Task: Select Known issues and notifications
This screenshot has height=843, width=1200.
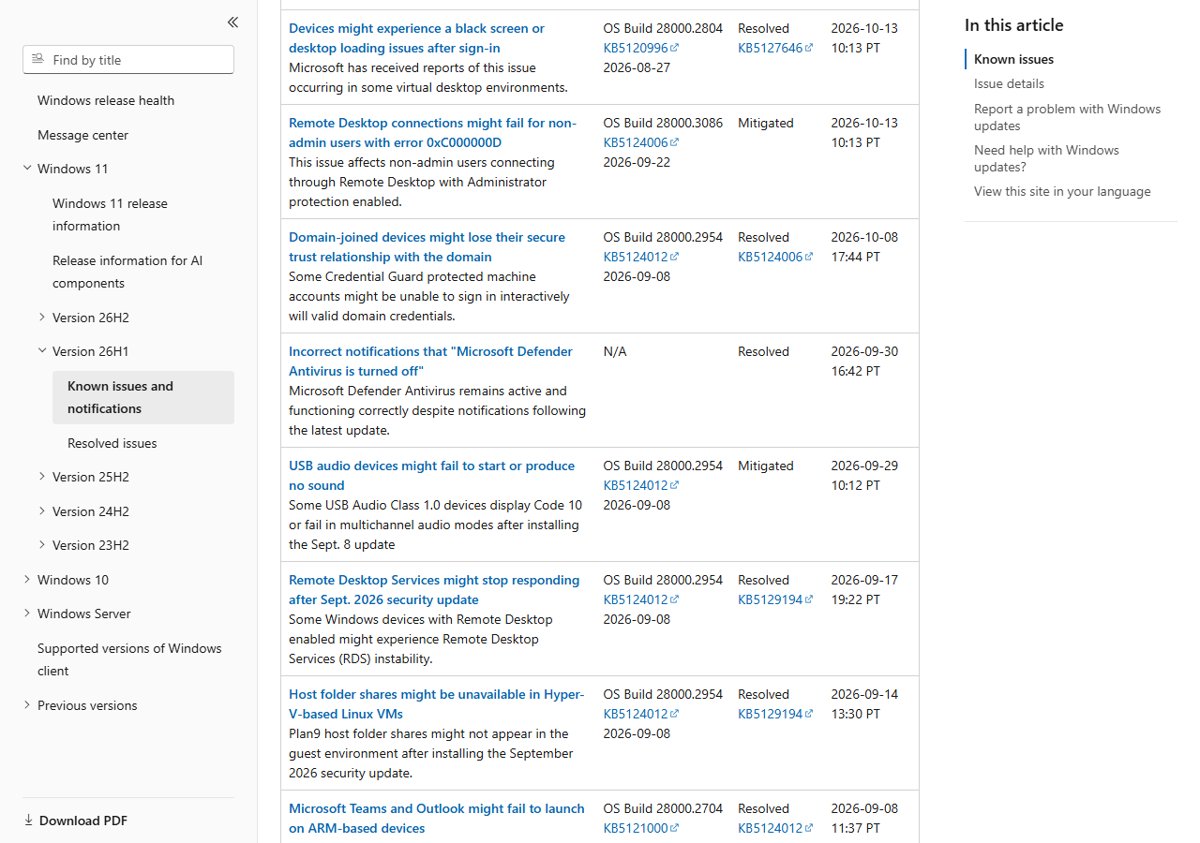Action: tap(143, 397)
